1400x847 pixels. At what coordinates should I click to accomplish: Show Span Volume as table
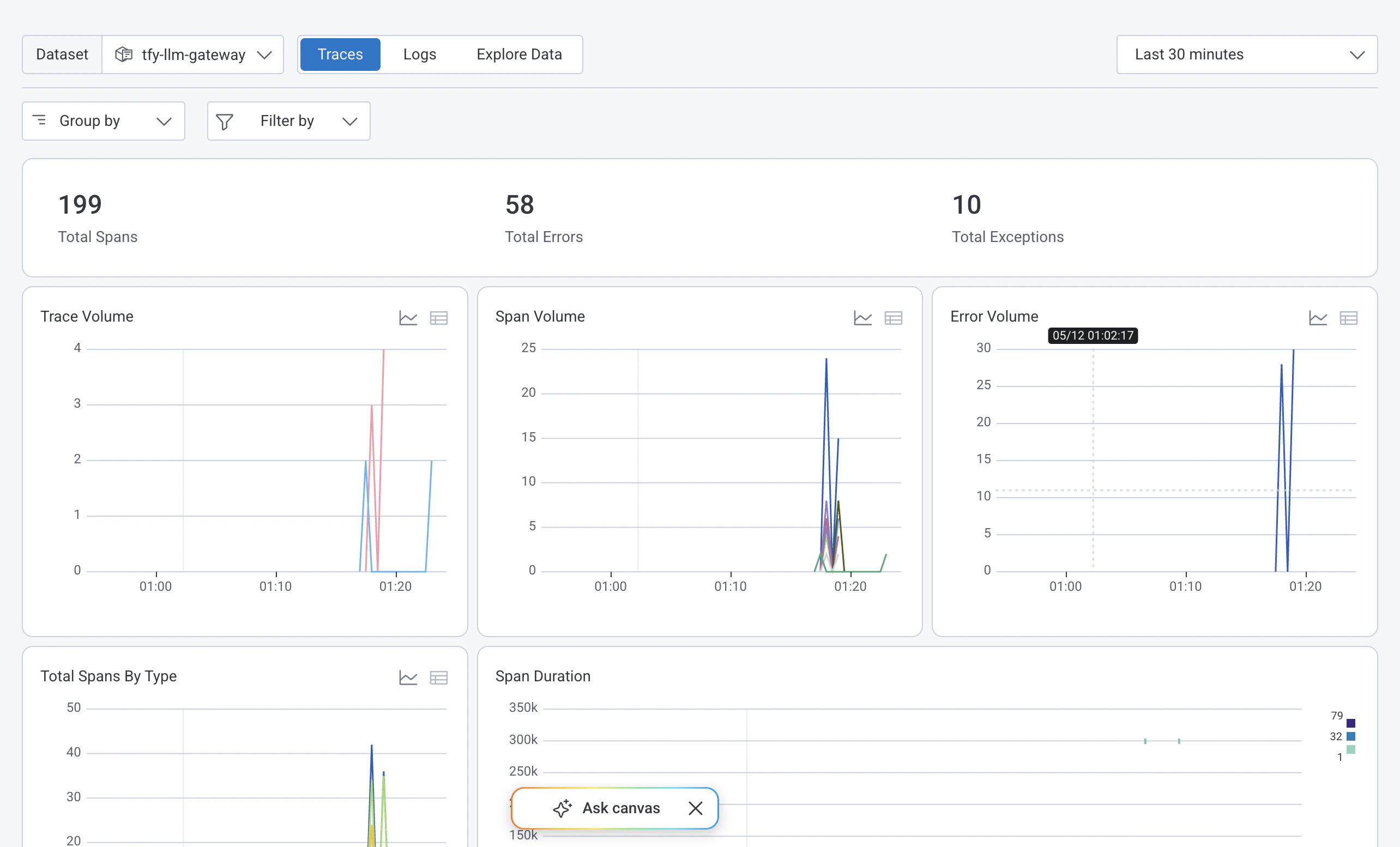[x=893, y=318]
